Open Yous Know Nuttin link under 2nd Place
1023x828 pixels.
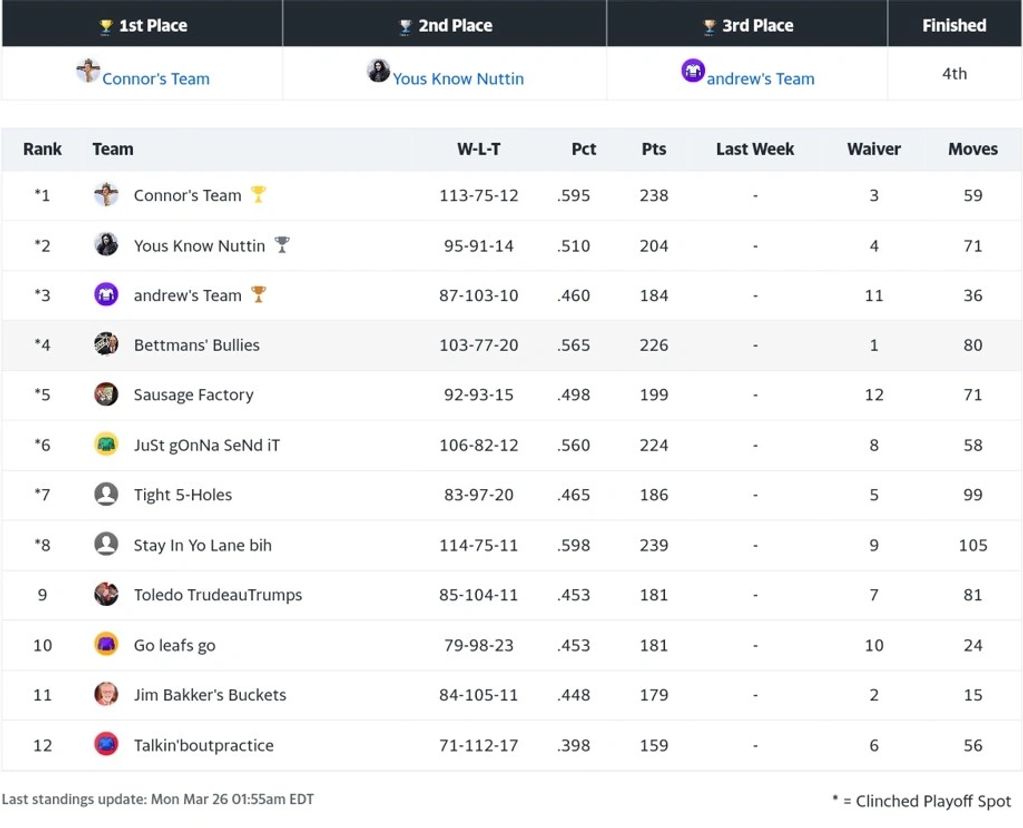[x=457, y=79]
